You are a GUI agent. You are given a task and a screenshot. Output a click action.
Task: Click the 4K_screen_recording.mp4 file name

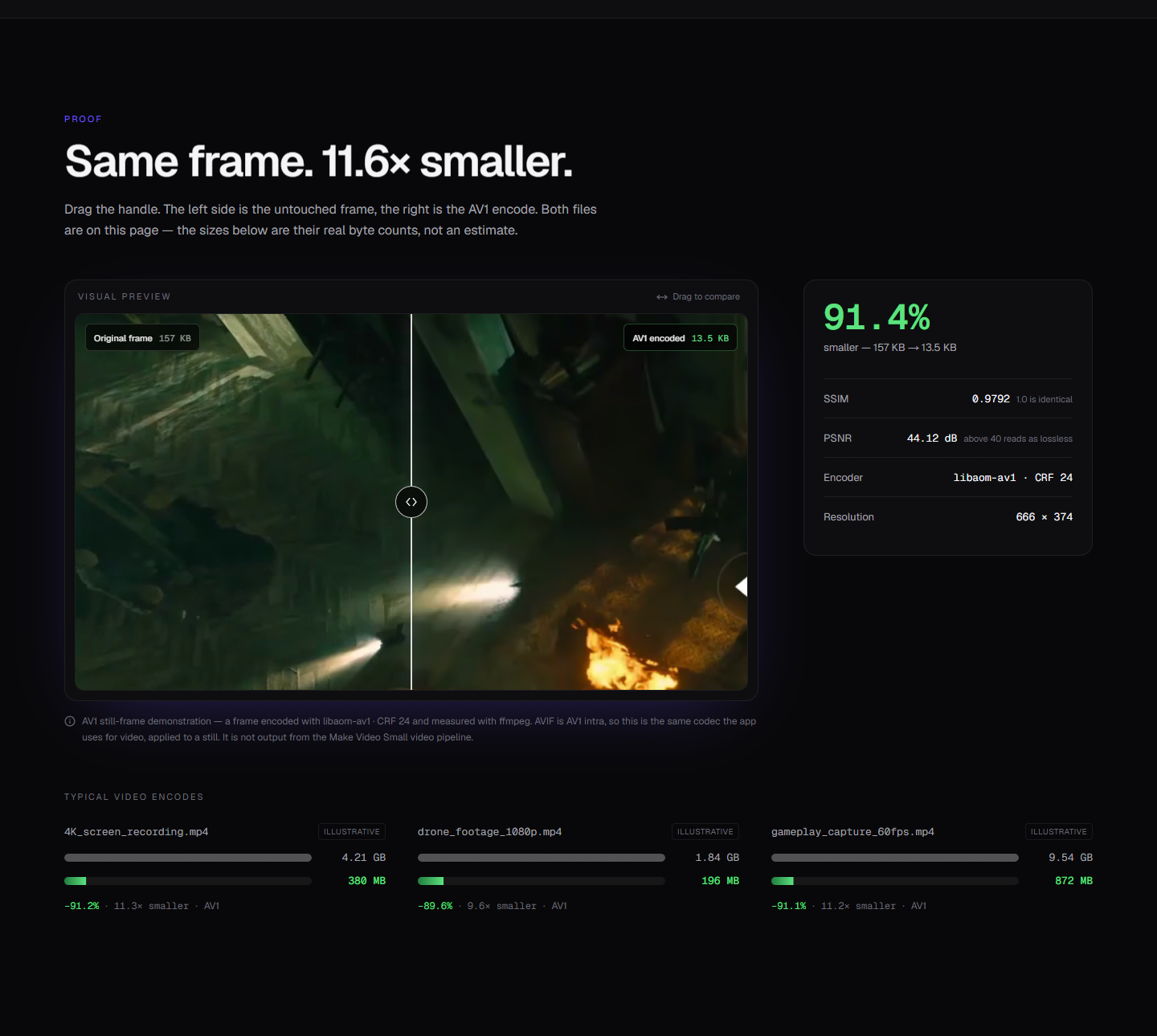(x=137, y=832)
